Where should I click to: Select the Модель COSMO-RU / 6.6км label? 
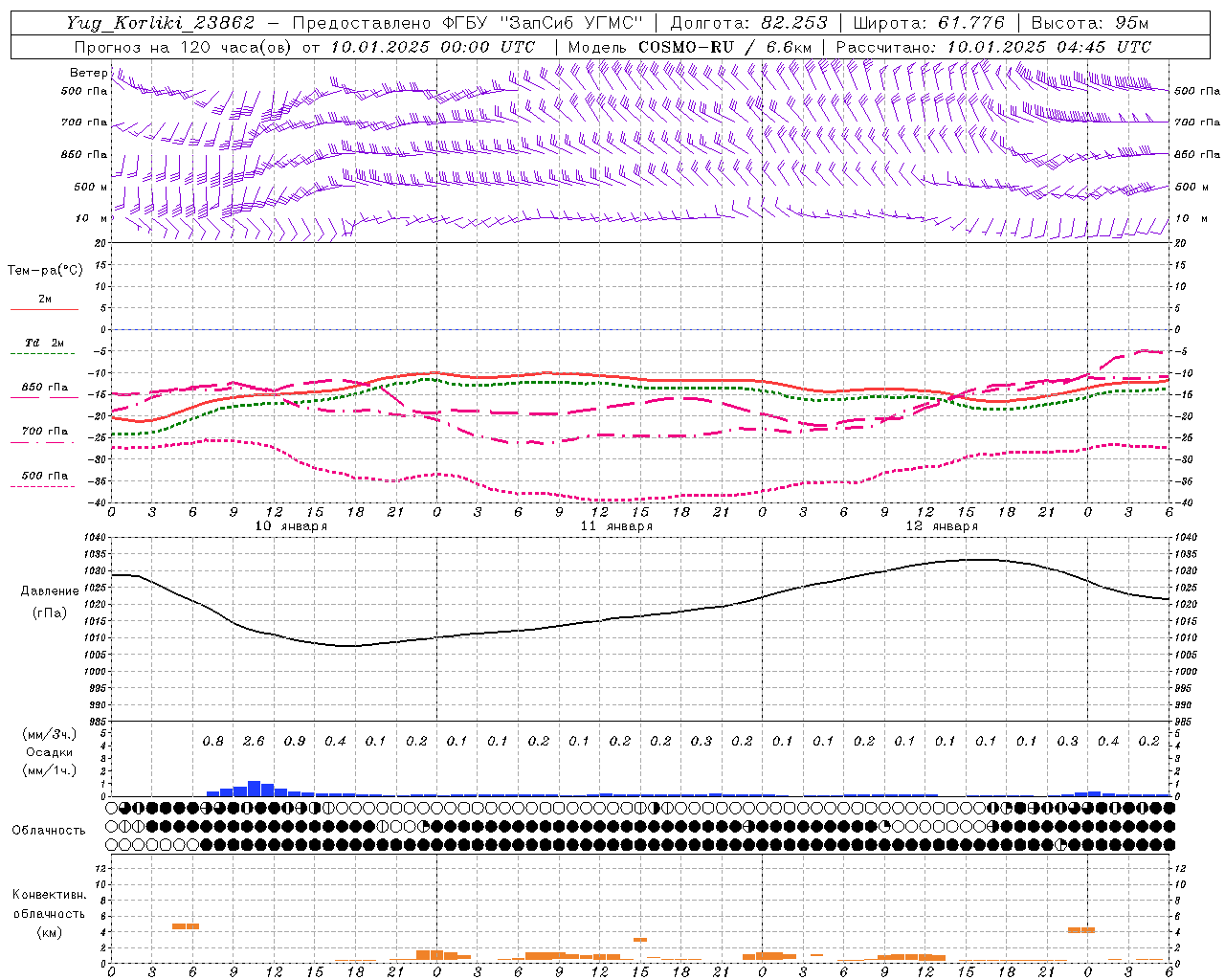click(x=690, y=47)
